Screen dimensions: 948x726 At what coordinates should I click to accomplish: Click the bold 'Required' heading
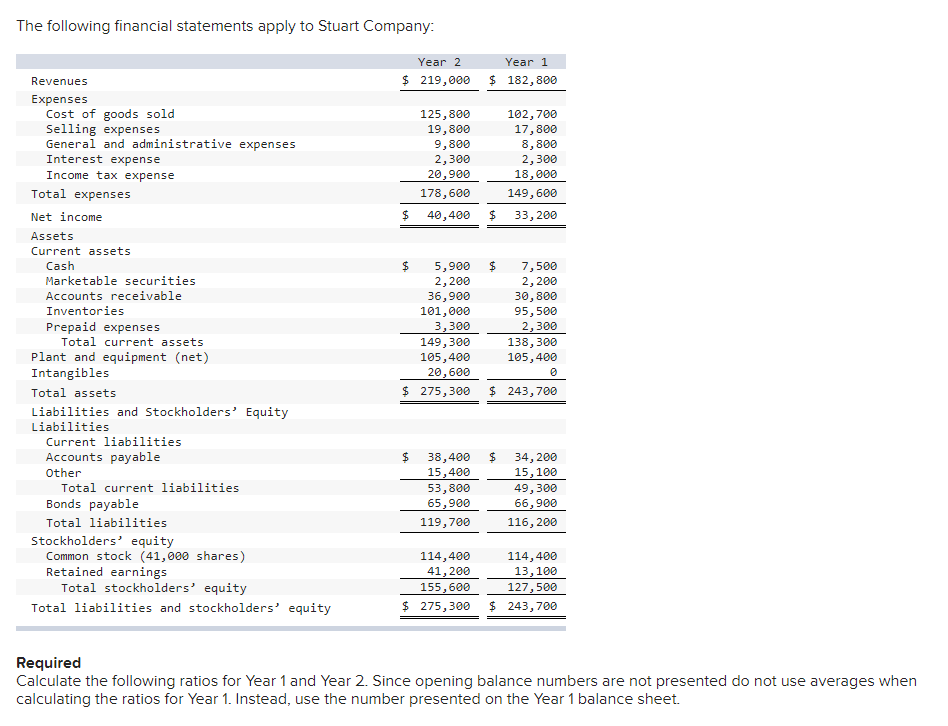(48, 663)
